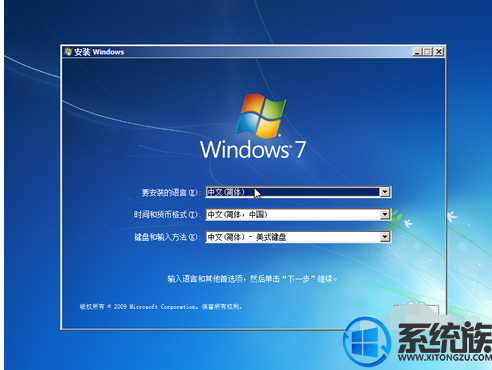Expand the keyboard input method dropdown arrow
The image size is (492, 370).
coord(385,237)
